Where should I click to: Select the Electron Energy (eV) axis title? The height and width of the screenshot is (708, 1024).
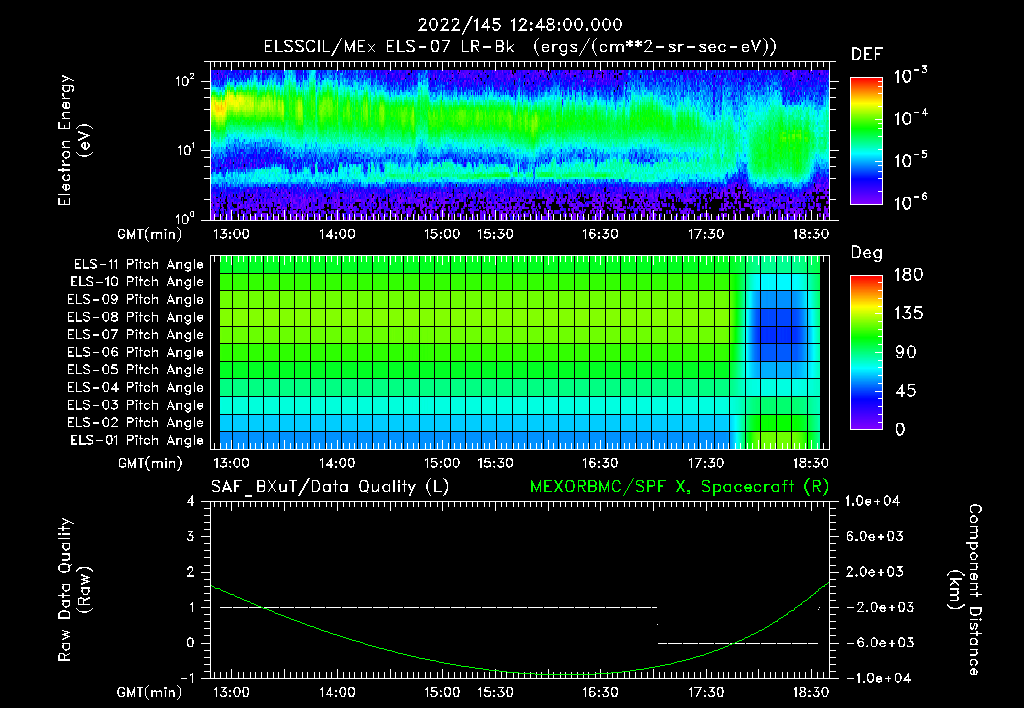point(74,140)
